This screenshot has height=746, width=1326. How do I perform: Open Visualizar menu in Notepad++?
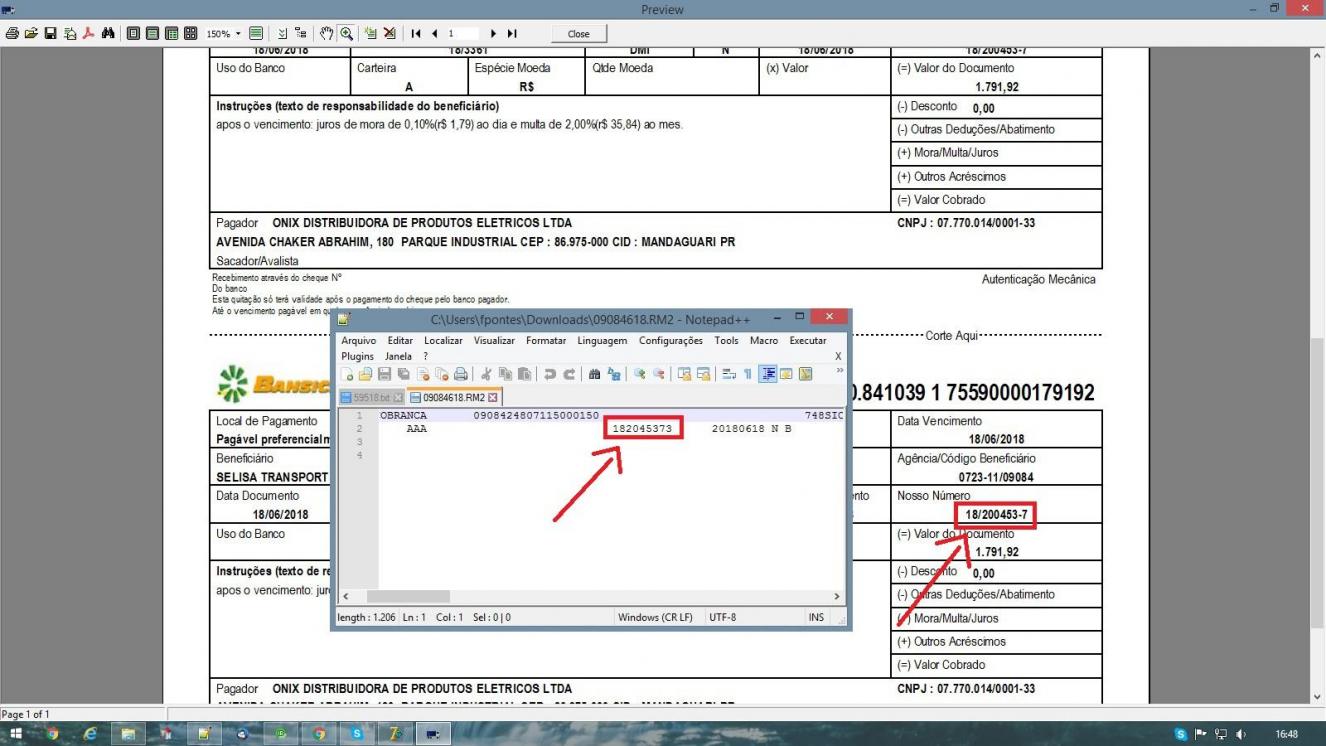494,341
